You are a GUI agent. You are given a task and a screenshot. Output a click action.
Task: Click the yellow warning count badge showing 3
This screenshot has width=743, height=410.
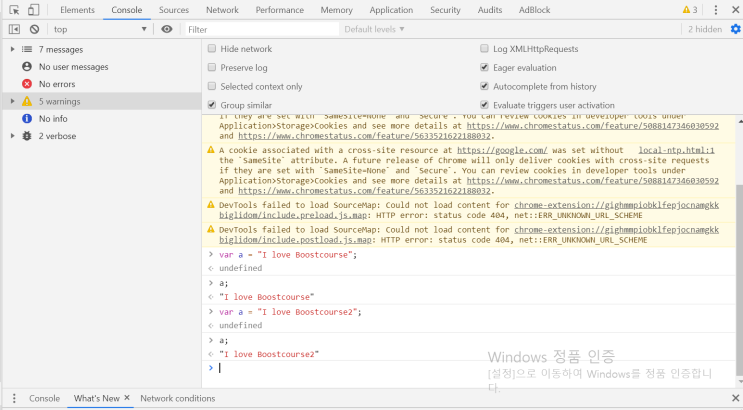pyautogui.click(x=690, y=10)
